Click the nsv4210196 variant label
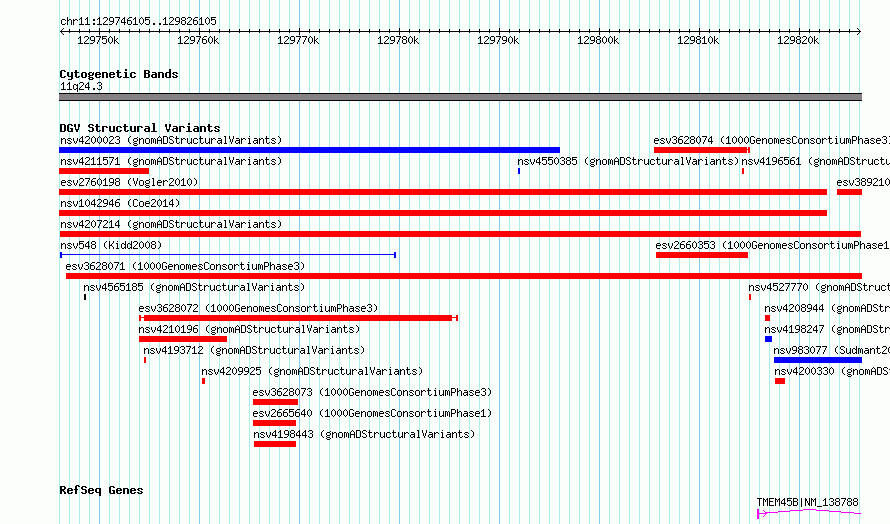 point(249,329)
